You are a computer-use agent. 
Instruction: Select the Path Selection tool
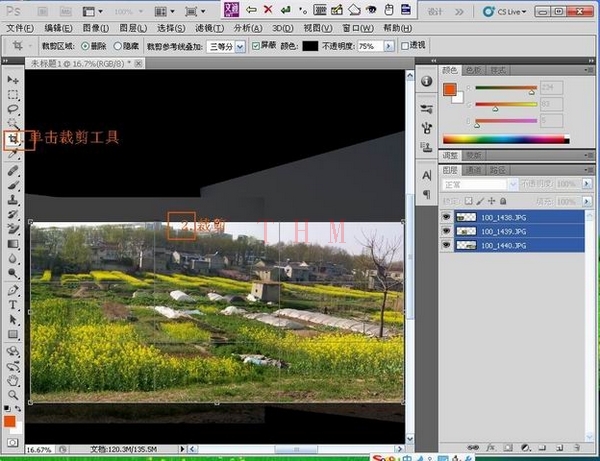point(13,319)
